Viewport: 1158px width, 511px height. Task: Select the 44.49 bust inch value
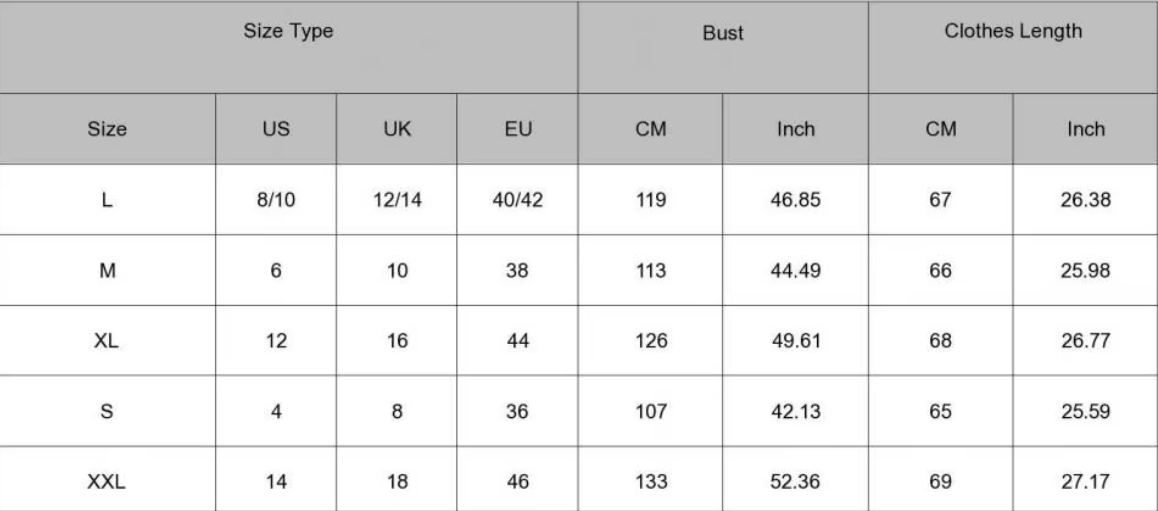[x=795, y=271]
